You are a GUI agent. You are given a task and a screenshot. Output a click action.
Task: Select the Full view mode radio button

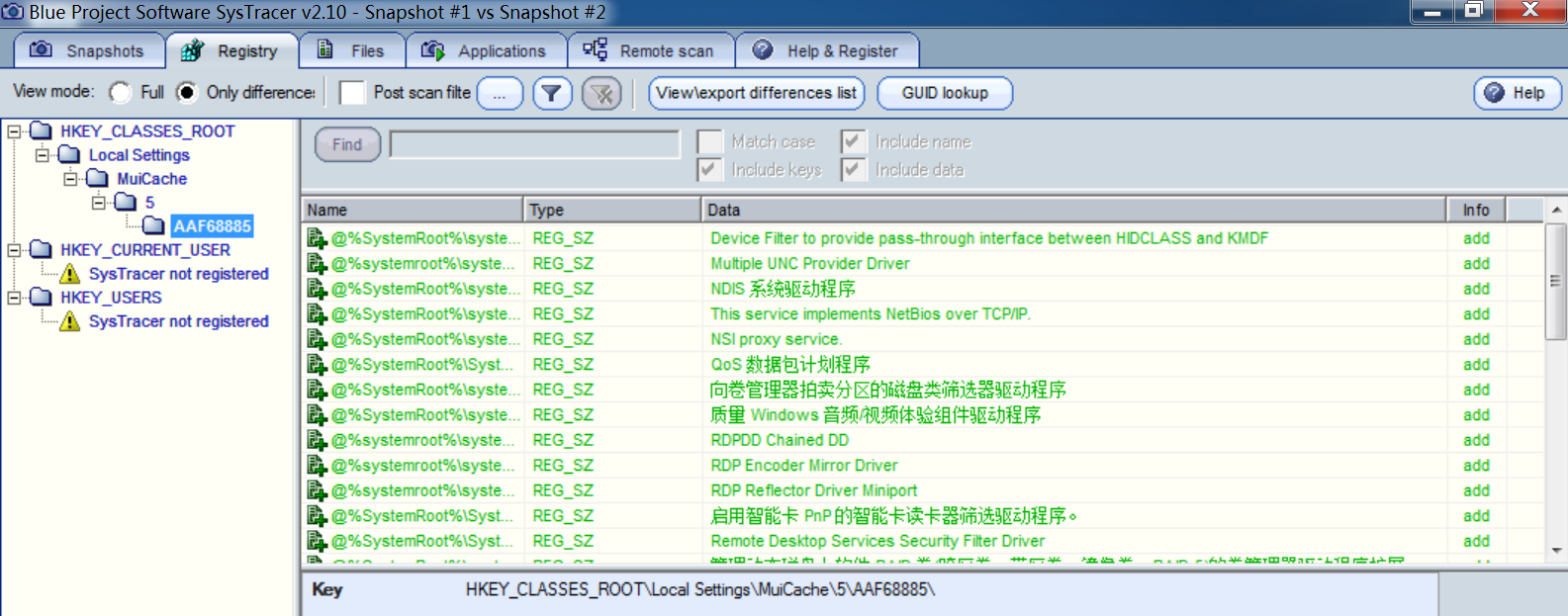click(x=121, y=92)
